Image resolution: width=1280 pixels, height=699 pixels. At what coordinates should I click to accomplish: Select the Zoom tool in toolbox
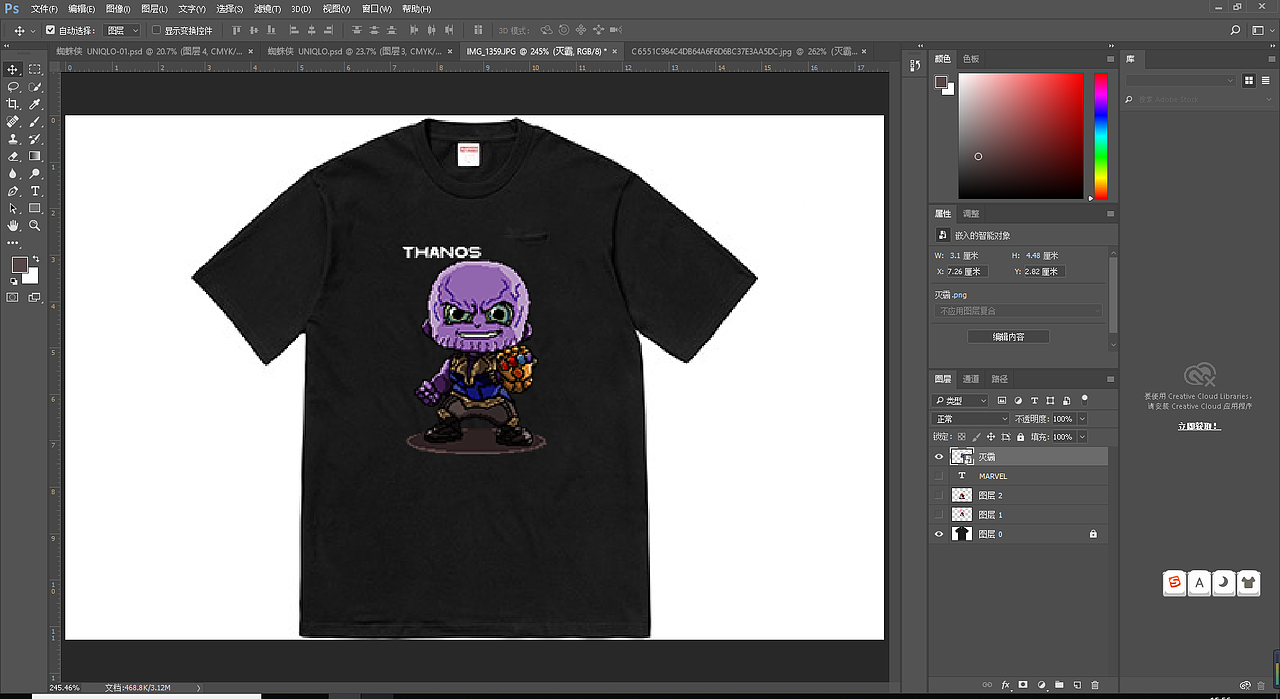pyautogui.click(x=35, y=226)
